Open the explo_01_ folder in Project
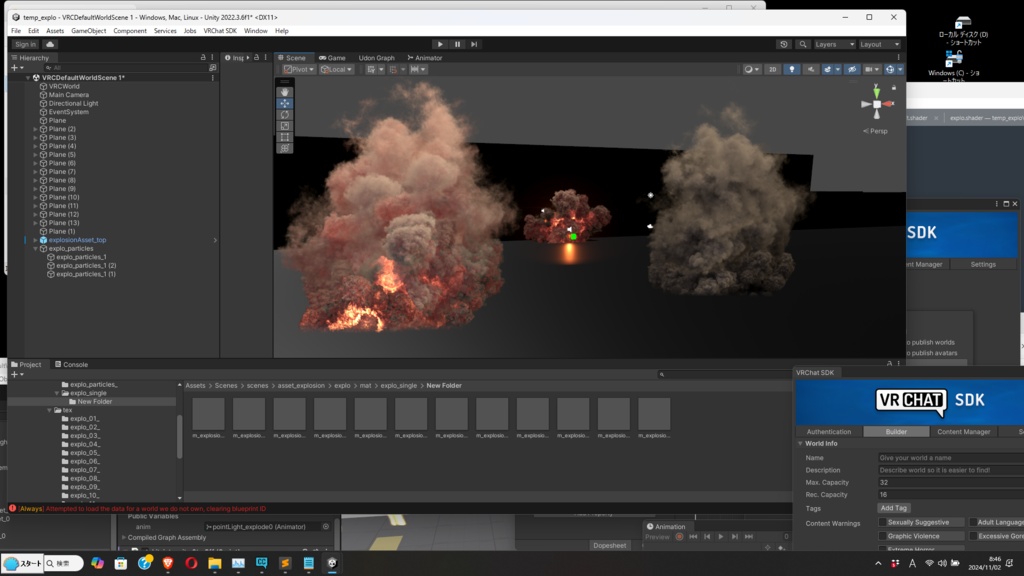Viewport: 1024px width, 576px height. pyautogui.click(x=84, y=419)
